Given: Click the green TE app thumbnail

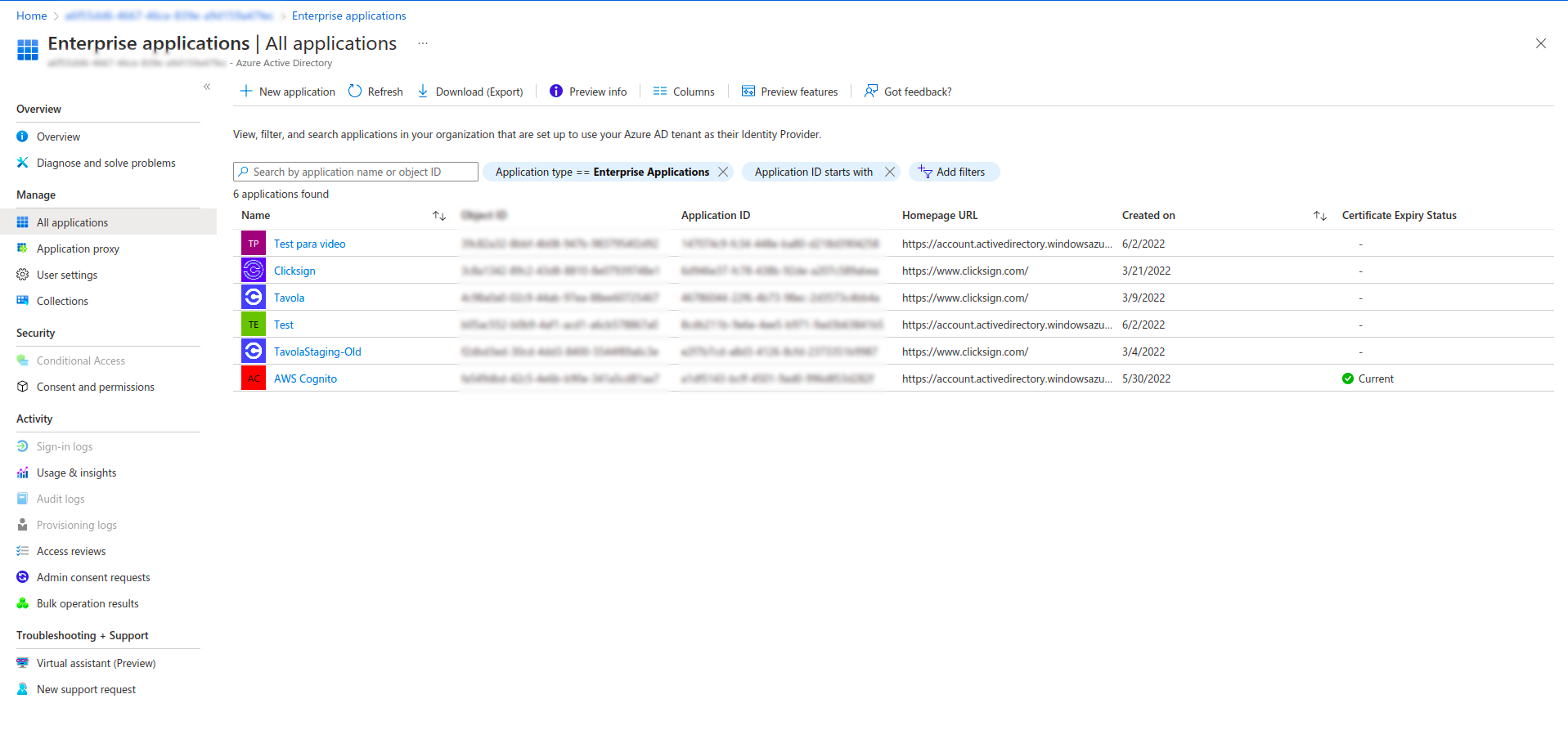Looking at the screenshot, I should point(254,325).
